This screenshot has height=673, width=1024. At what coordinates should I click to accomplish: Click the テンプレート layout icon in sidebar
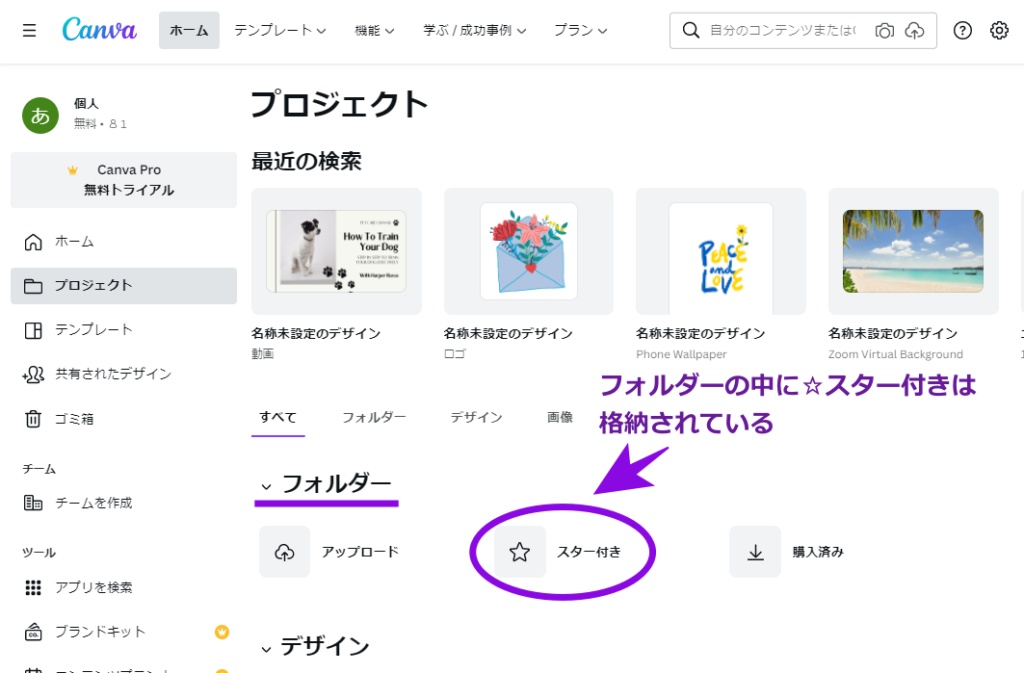tap(33, 330)
